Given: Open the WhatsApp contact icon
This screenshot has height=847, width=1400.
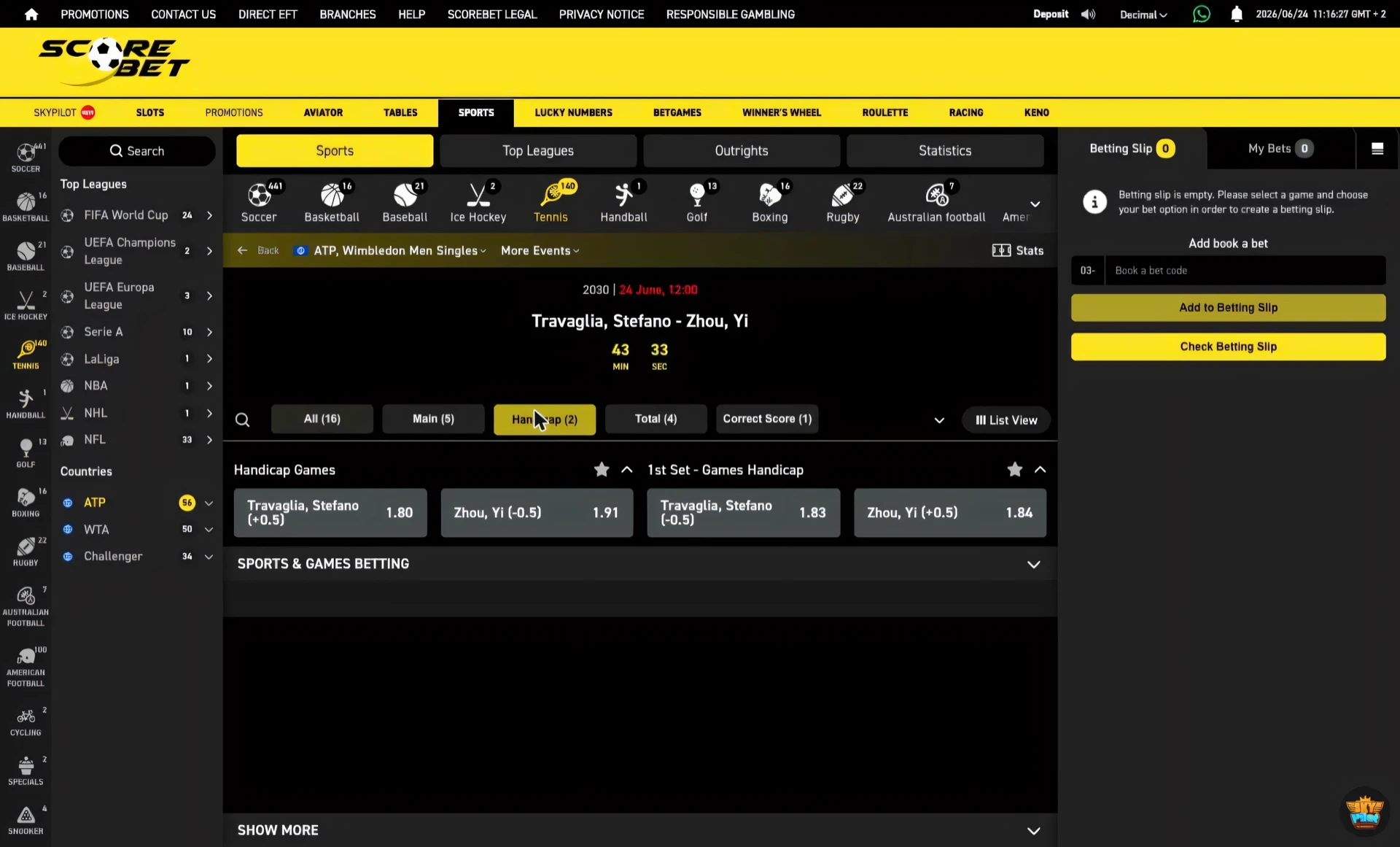Looking at the screenshot, I should click(x=1201, y=14).
